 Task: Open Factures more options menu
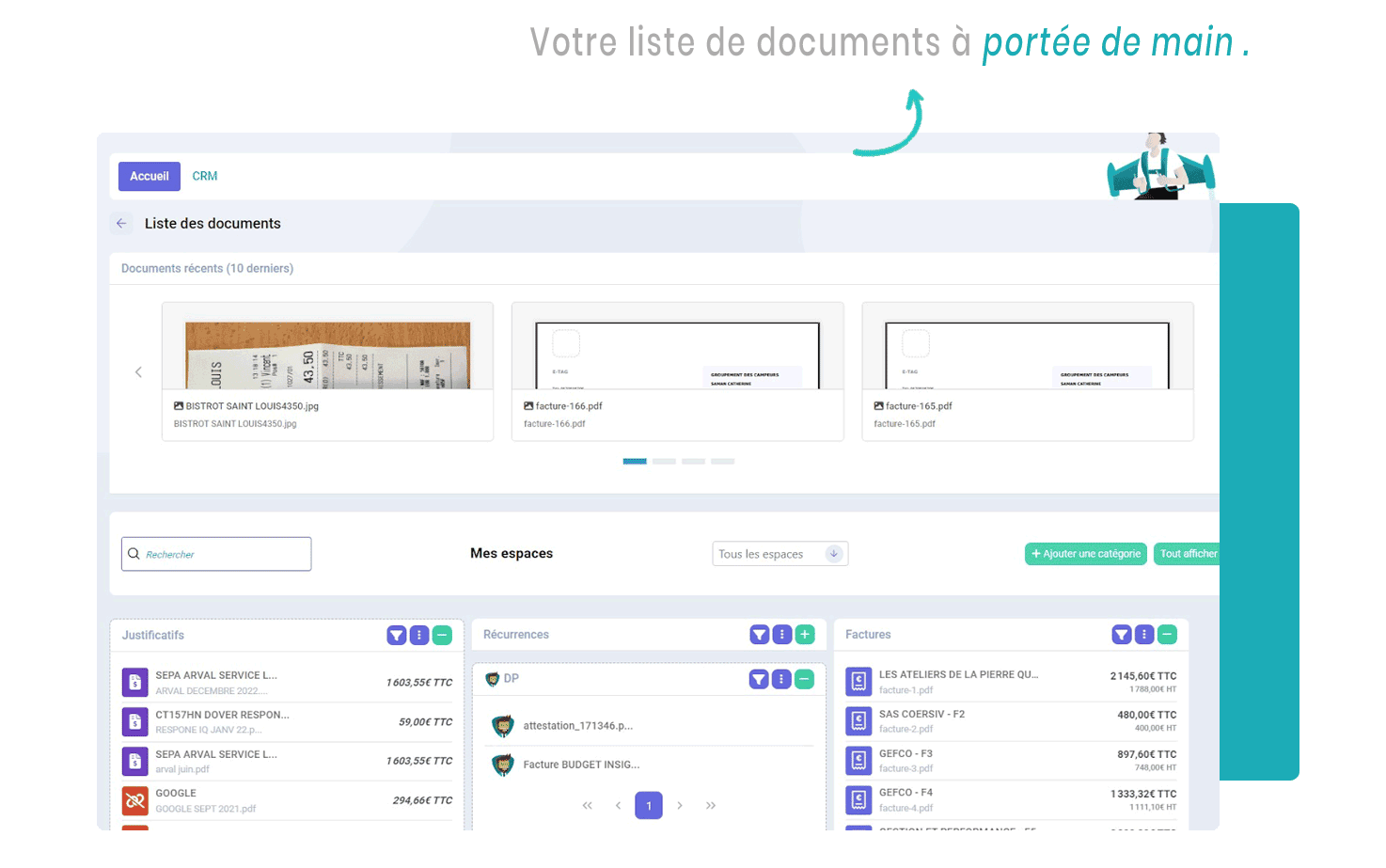[1144, 635]
